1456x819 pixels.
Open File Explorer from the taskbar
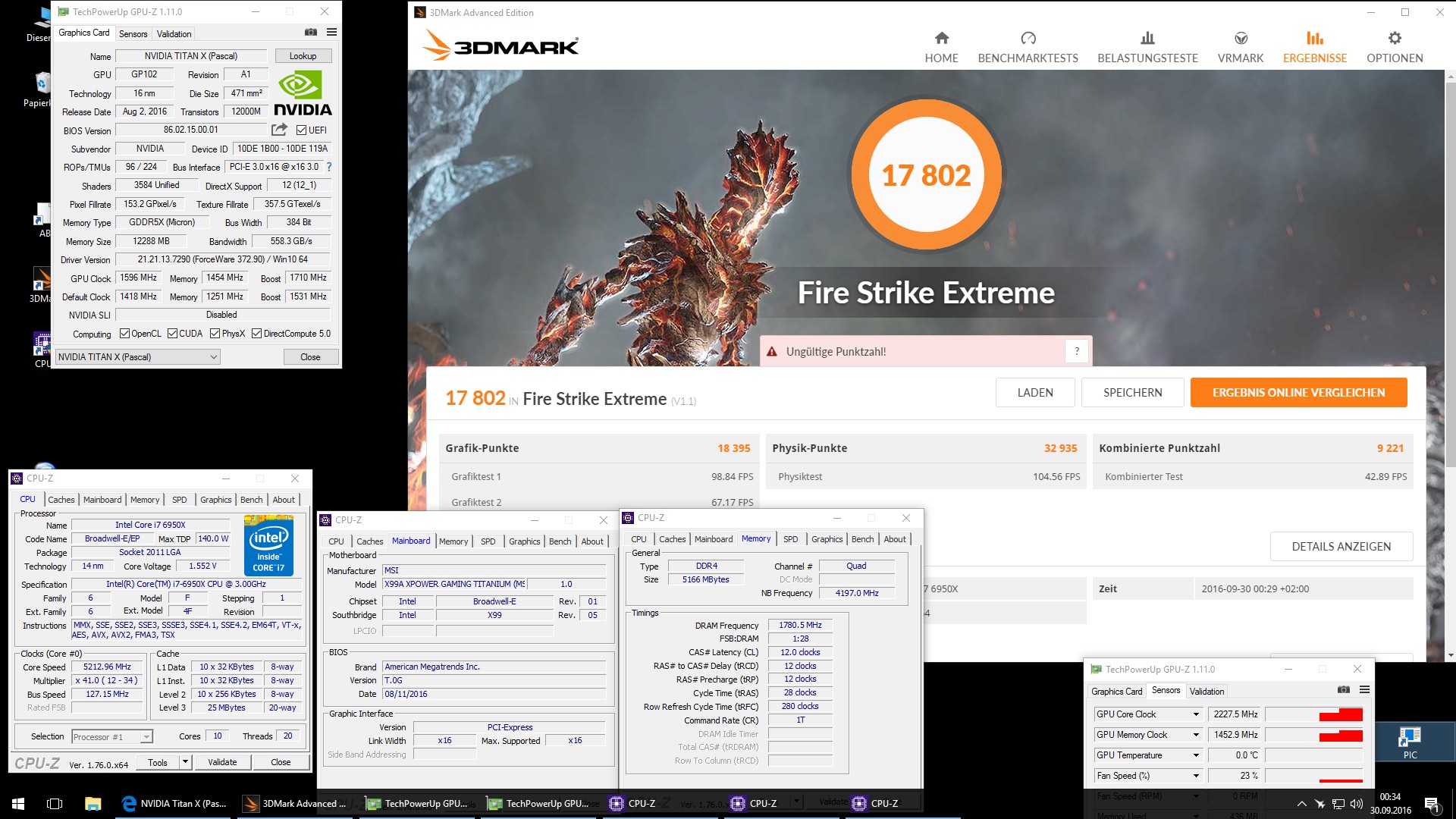pyautogui.click(x=93, y=803)
